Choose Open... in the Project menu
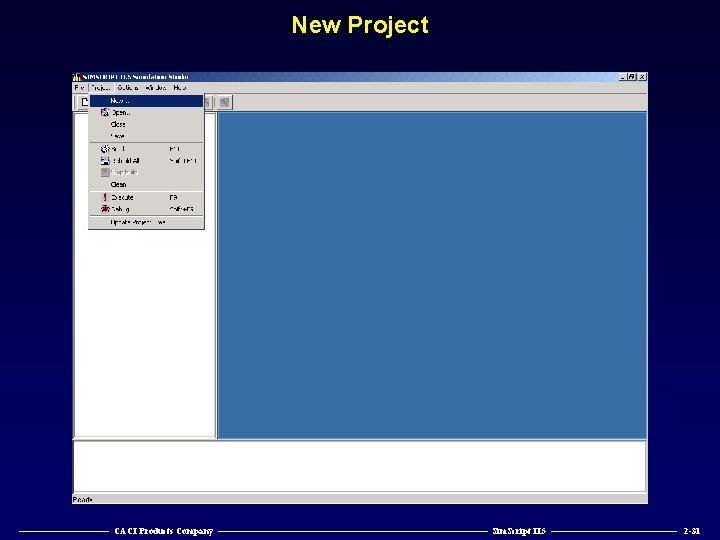The width and height of the screenshot is (720, 540). pos(146,112)
